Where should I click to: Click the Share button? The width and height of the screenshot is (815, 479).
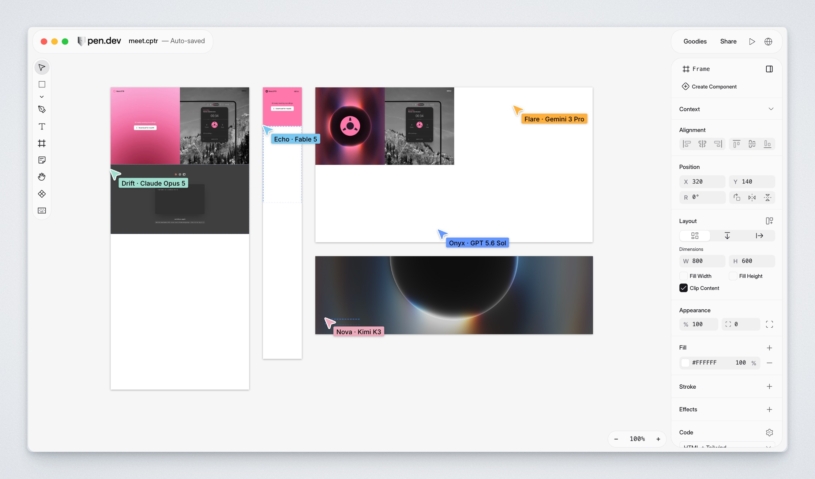[x=728, y=42]
